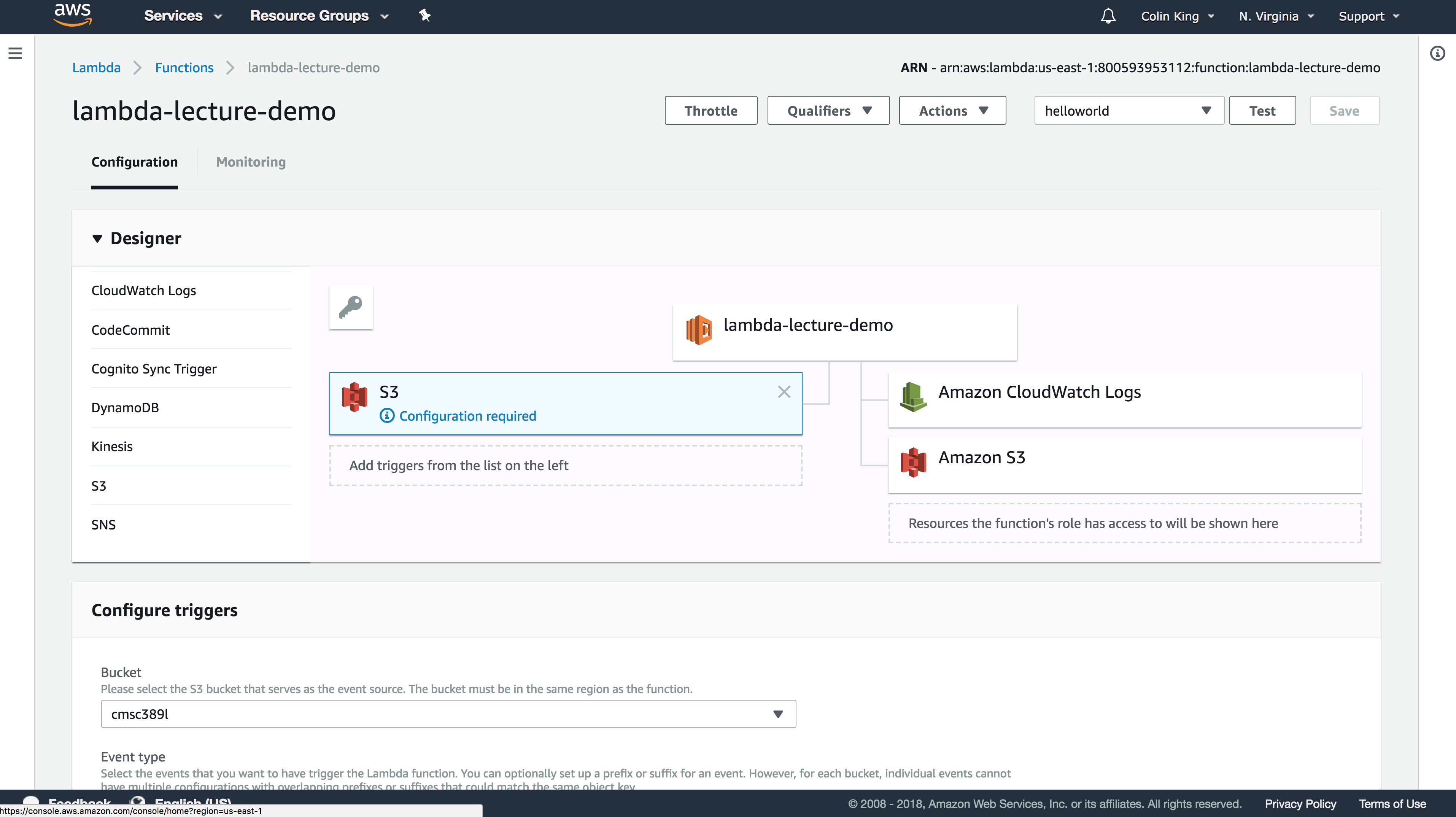This screenshot has width=1456, height=817.
Task: Switch to the Monitoring tab
Action: [x=250, y=162]
